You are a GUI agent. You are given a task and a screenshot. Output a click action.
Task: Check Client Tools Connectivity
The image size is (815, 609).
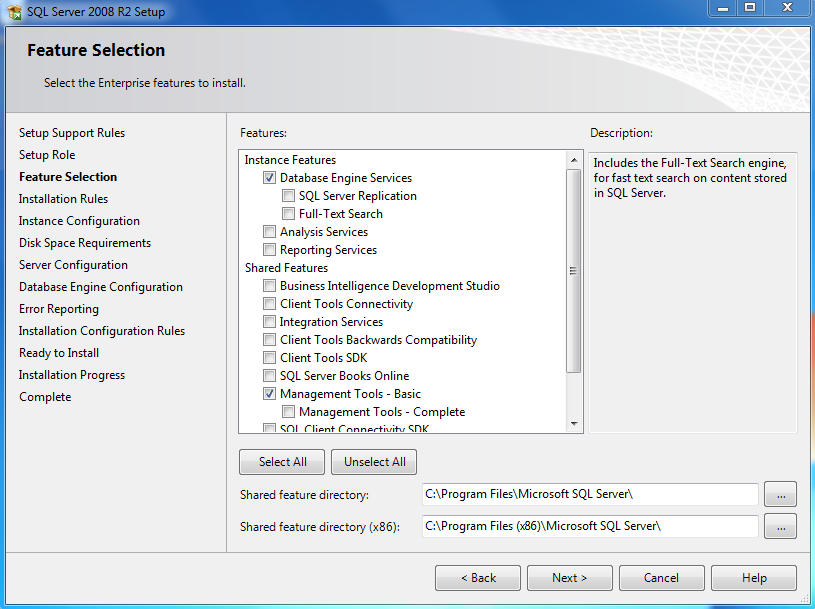[269, 304]
